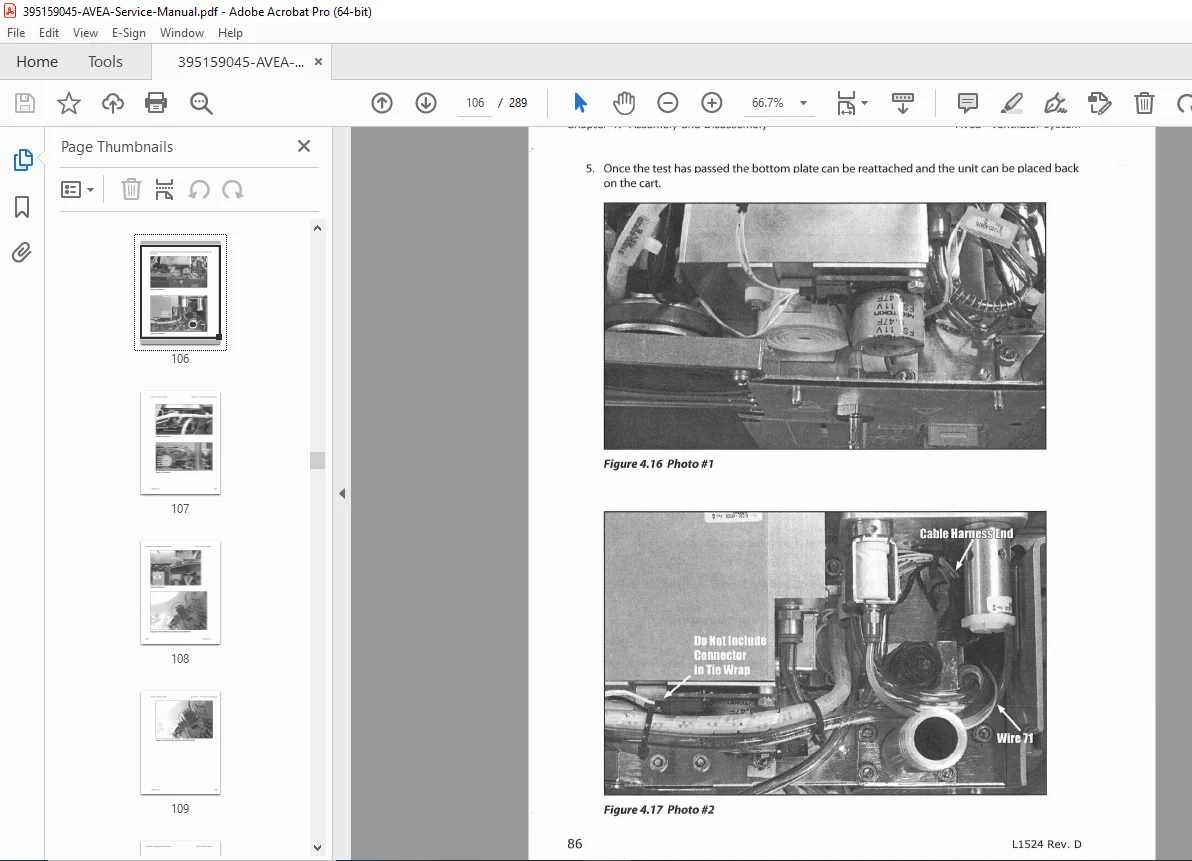Screen dimensions: 1192x861
Task: Click the page number input field
Action: pyautogui.click(x=475, y=103)
